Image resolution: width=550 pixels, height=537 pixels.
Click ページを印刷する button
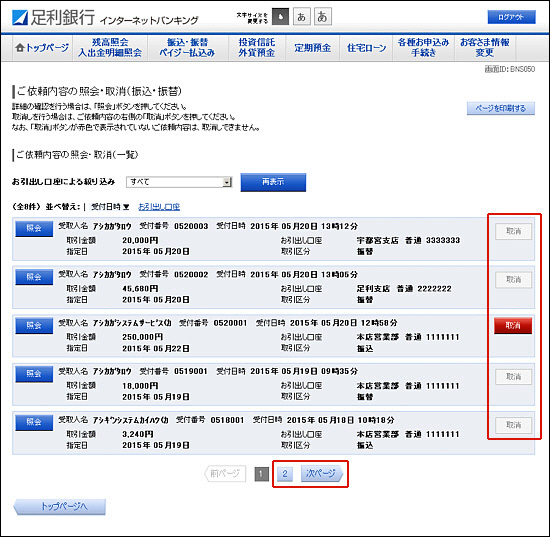click(x=501, y=108)
